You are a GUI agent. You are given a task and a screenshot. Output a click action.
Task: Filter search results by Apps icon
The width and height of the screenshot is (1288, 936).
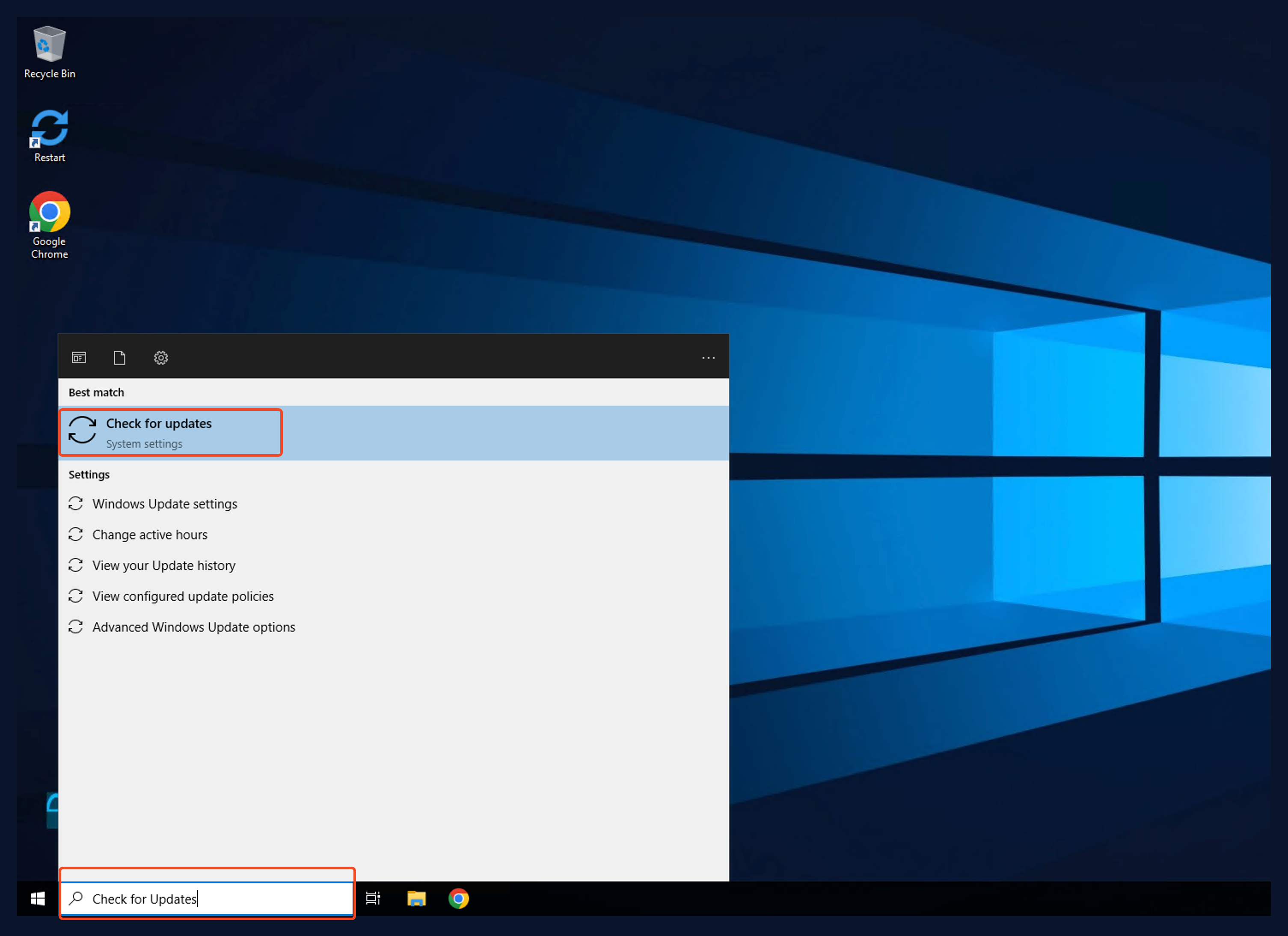79,358
